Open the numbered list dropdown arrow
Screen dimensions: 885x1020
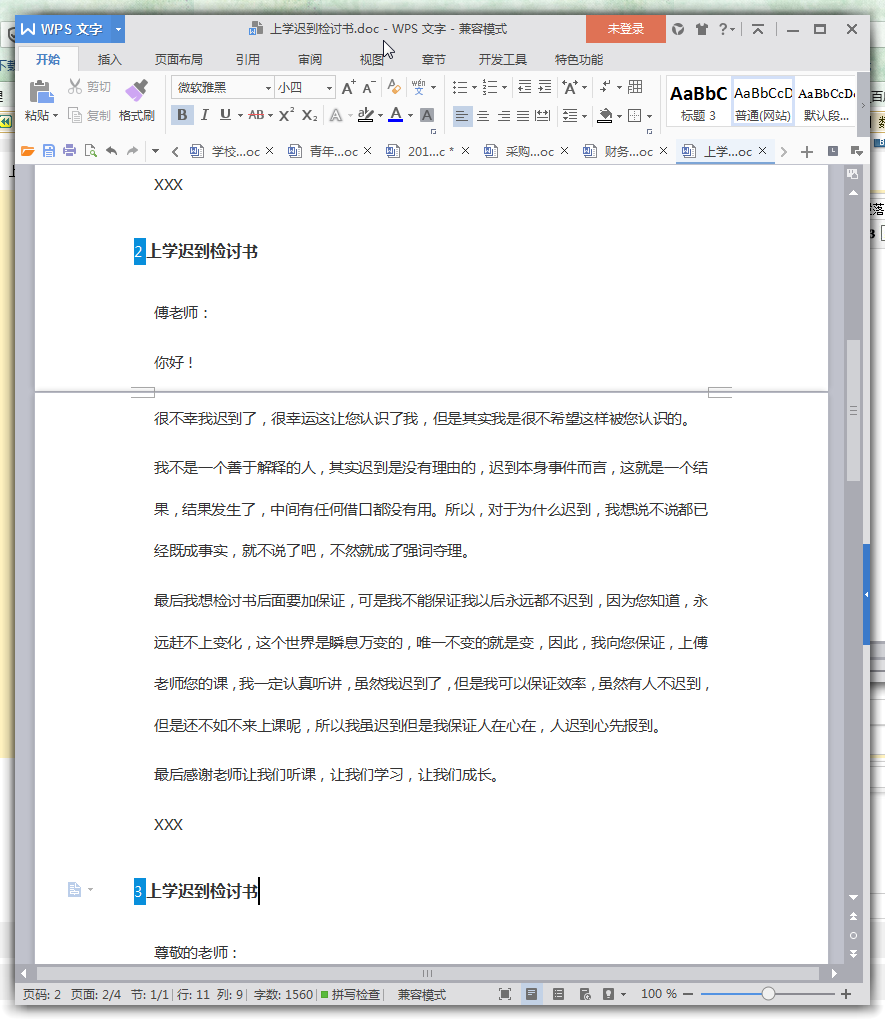click(504, 88)
